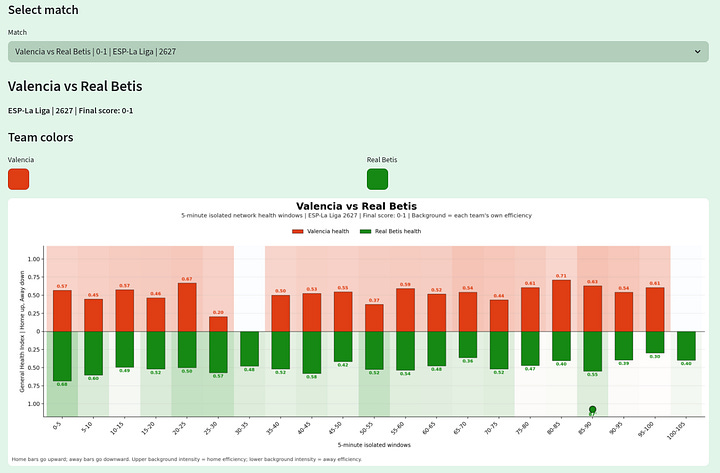The height and width of the screenshot is (473, 720).
Task: Open the Real Betis green color picker
Action: point(377,179)
